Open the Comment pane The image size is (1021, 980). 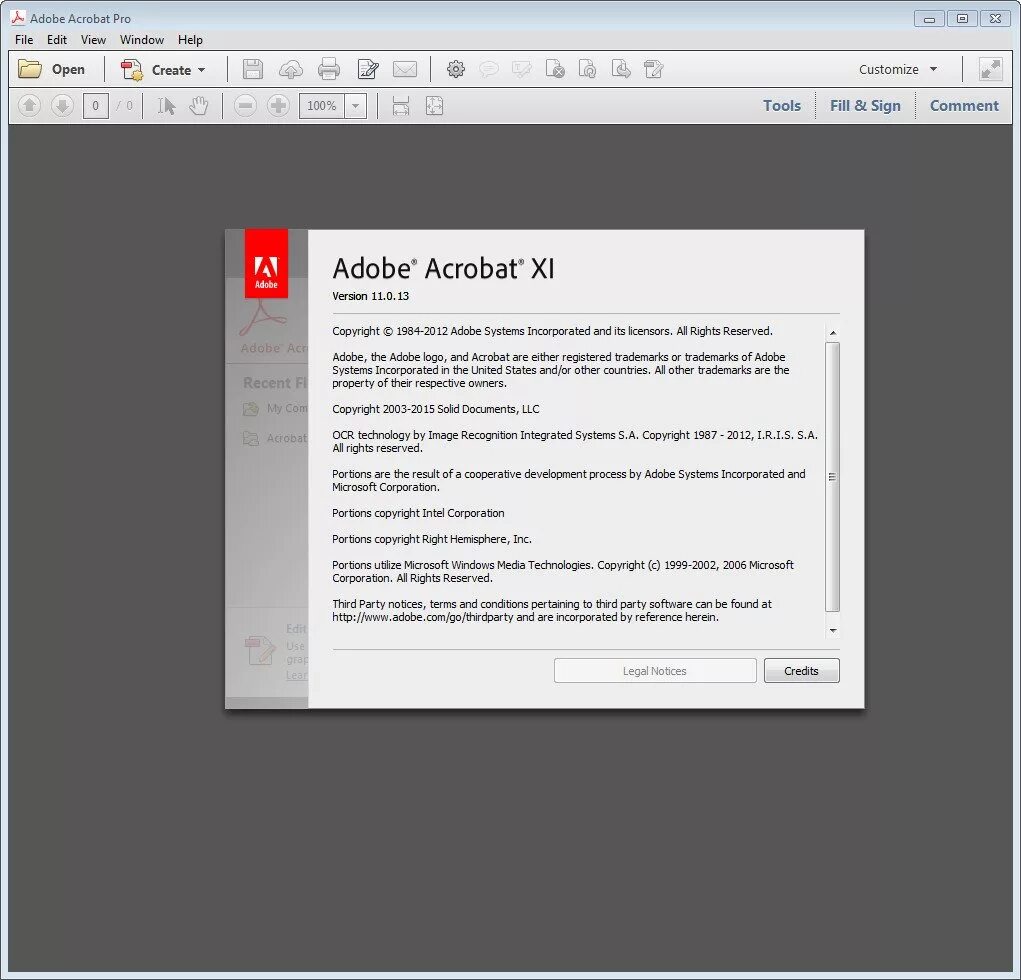(x=964, y=105)
